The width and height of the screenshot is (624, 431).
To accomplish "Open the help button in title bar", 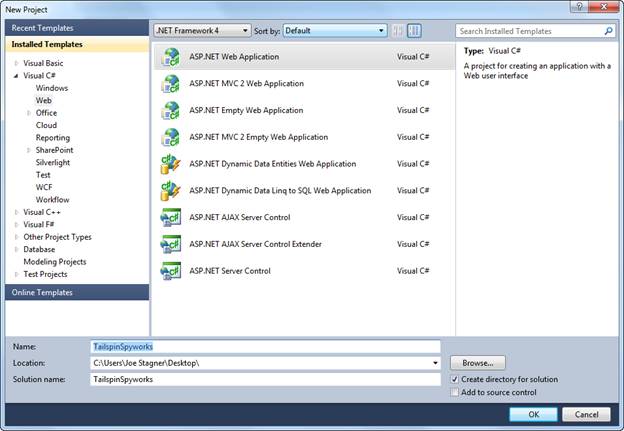I will coord(579,6).
